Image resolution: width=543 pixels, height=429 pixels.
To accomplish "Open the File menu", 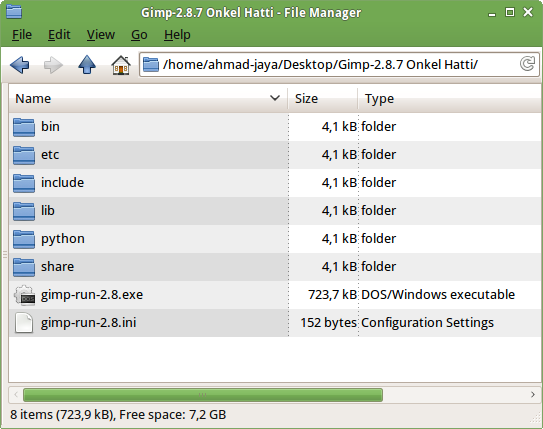I will point(22,35).
